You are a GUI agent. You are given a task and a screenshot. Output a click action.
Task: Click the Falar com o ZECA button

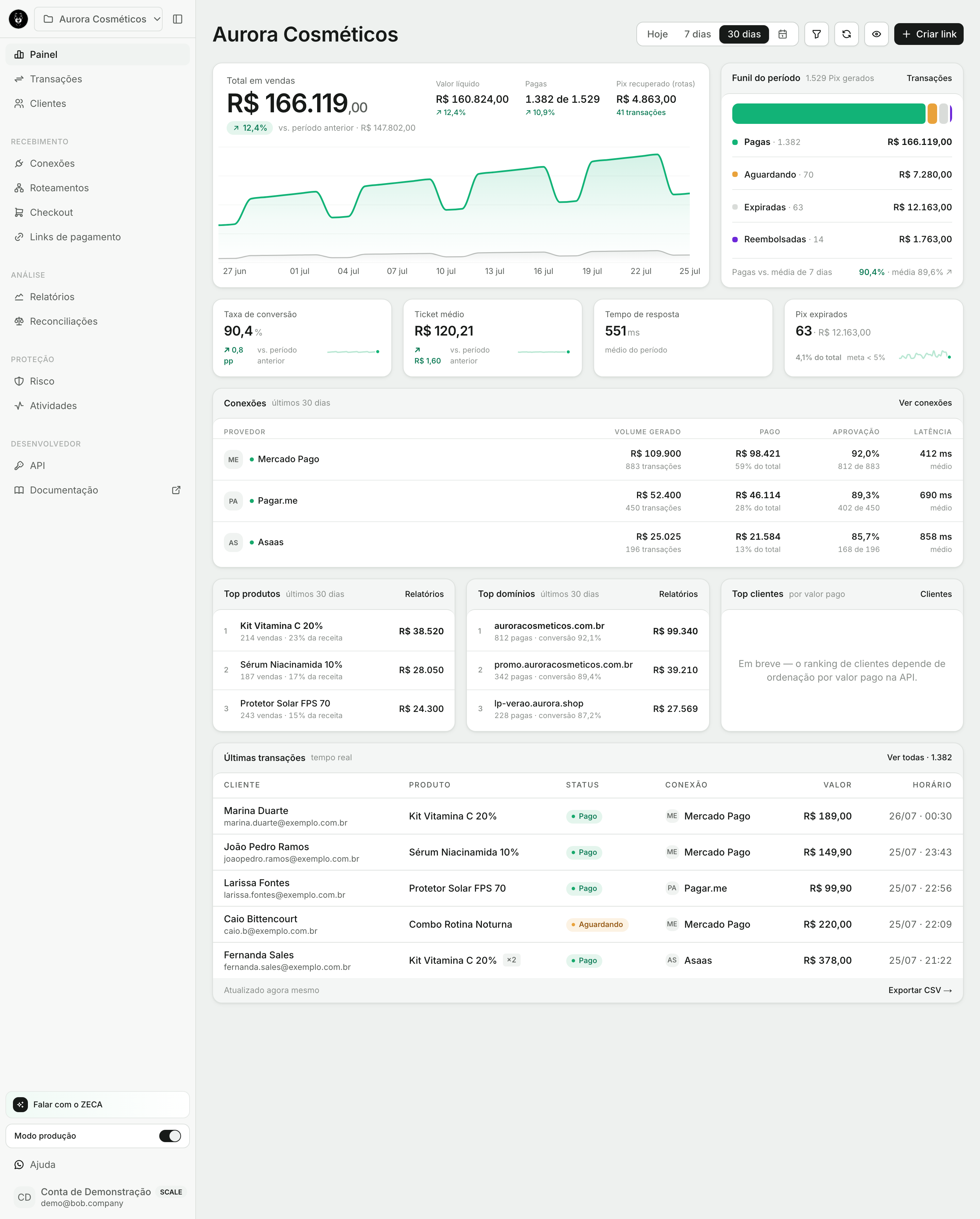[x=98, y=1104]
